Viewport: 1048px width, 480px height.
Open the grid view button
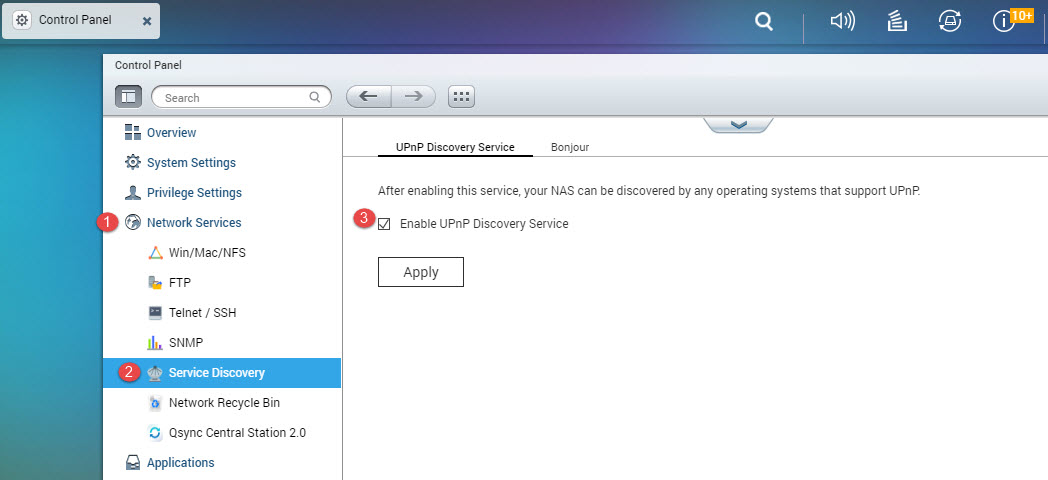[461, 96]
